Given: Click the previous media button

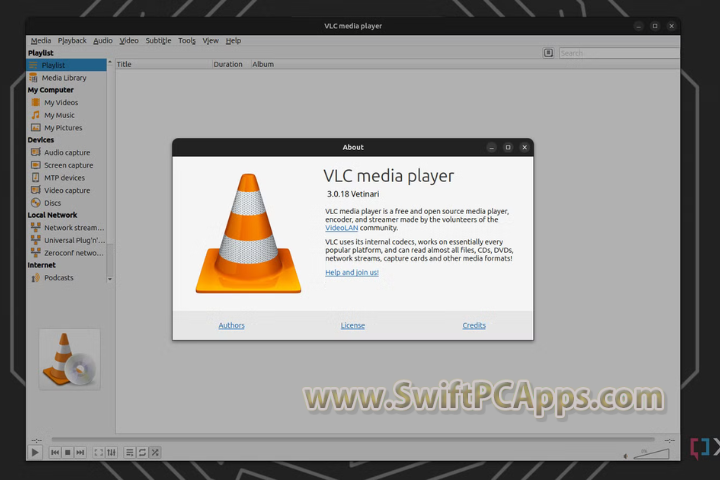Looking at the screenshot, I should click(55, 453).
